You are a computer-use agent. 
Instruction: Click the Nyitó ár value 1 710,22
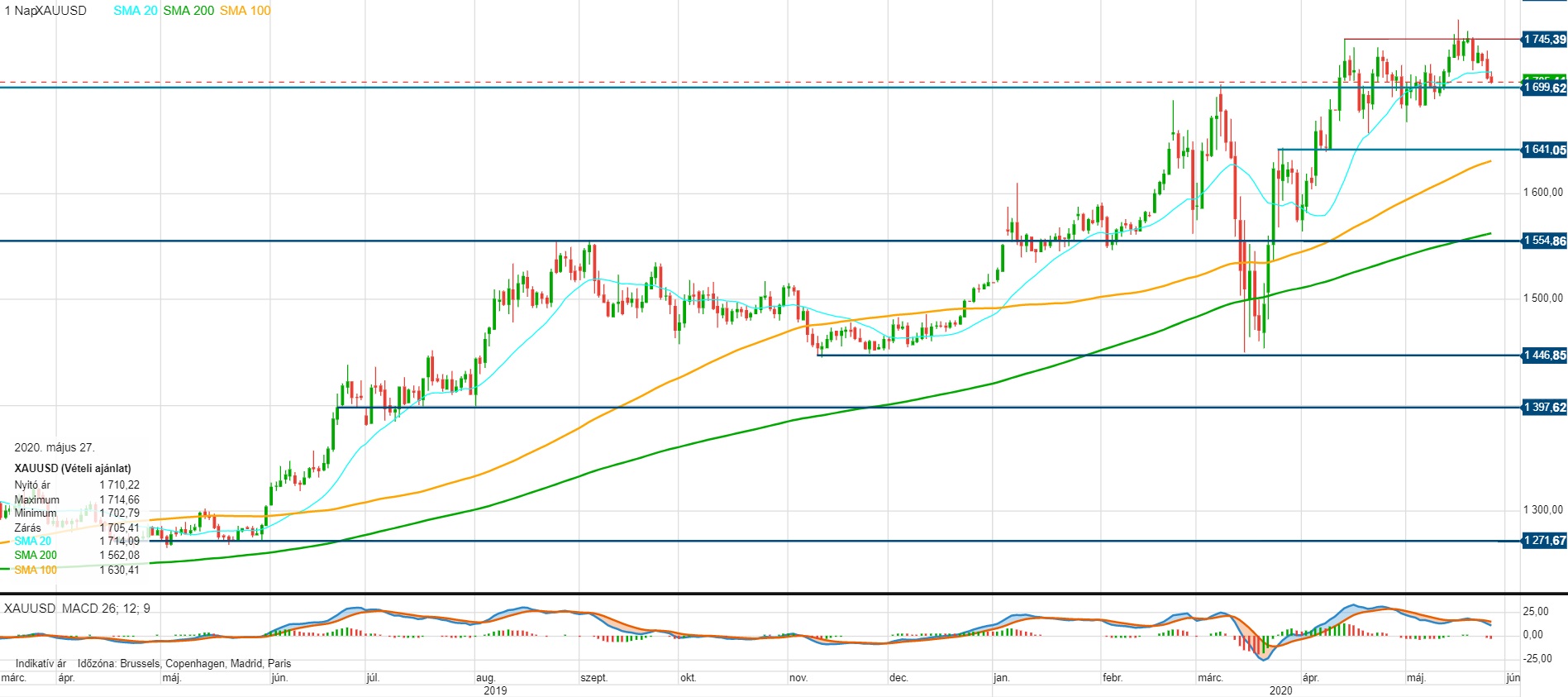pos(120,485)
